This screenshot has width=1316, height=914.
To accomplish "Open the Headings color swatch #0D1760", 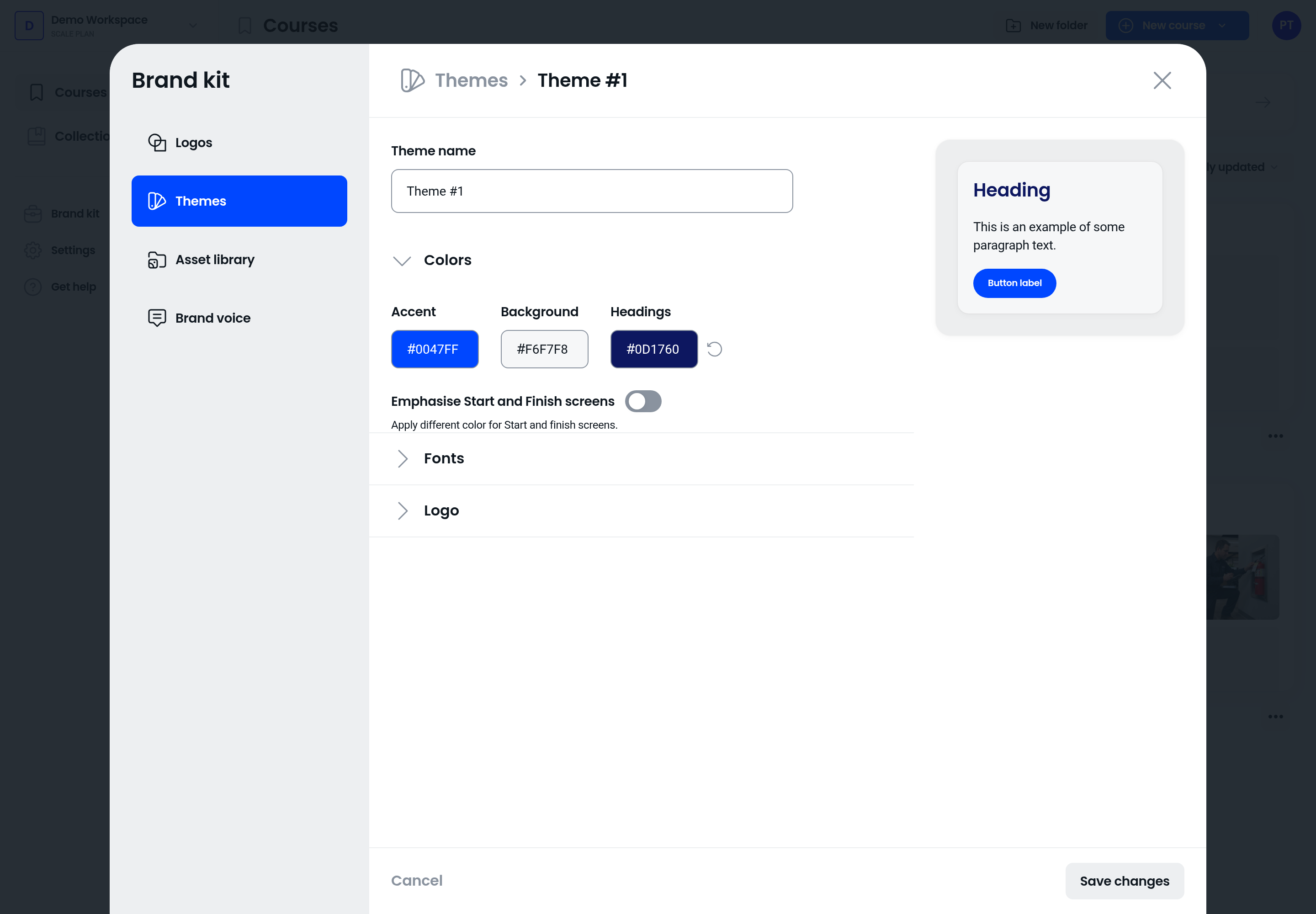I will tap(653, 349).
